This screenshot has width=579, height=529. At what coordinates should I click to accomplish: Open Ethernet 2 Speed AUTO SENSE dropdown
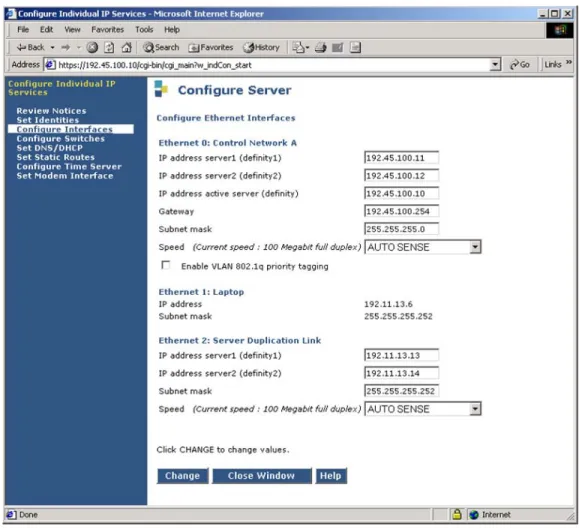click(x=422, y=409)
